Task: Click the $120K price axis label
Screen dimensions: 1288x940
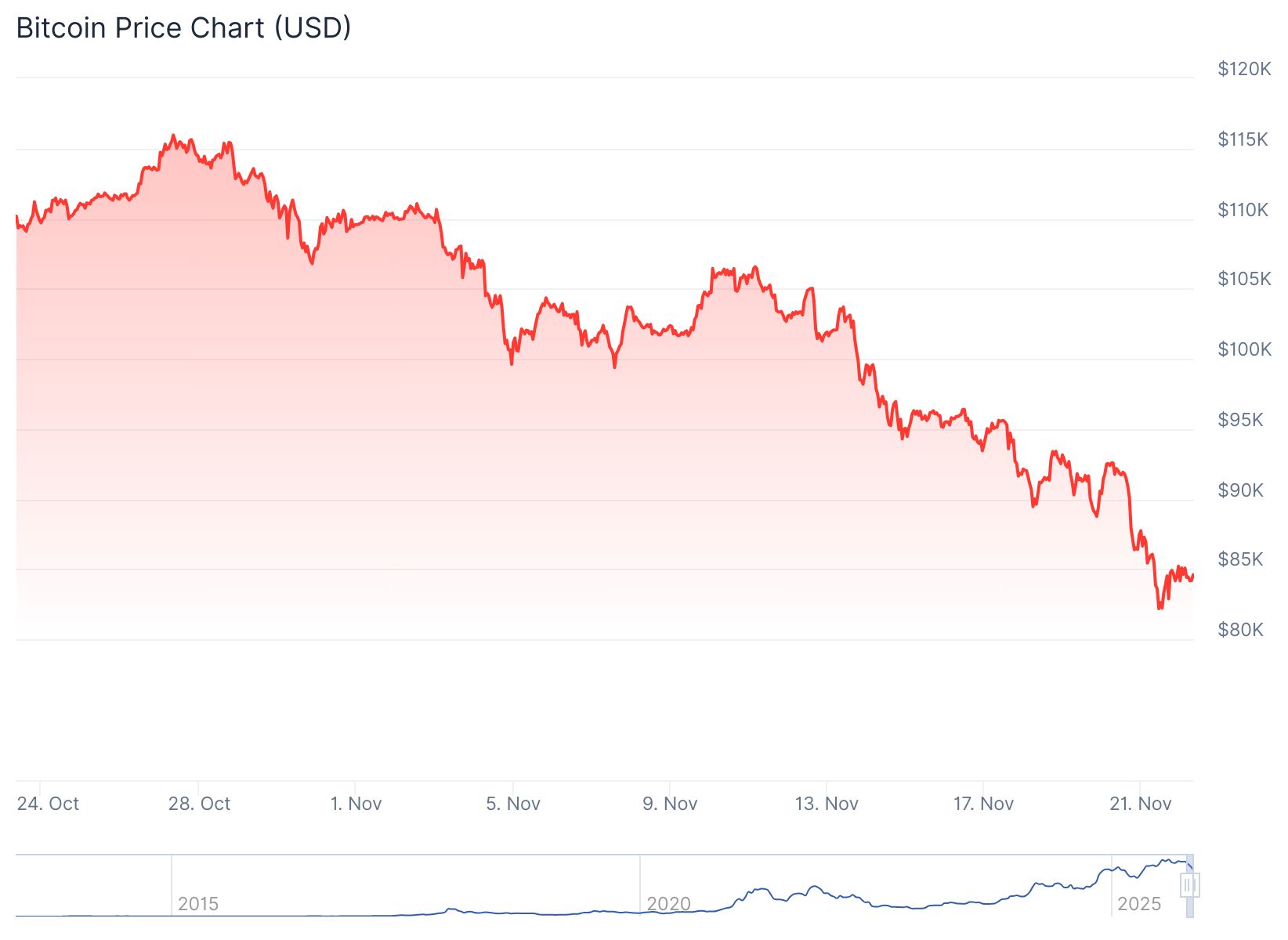Action: pos(1244,69)
